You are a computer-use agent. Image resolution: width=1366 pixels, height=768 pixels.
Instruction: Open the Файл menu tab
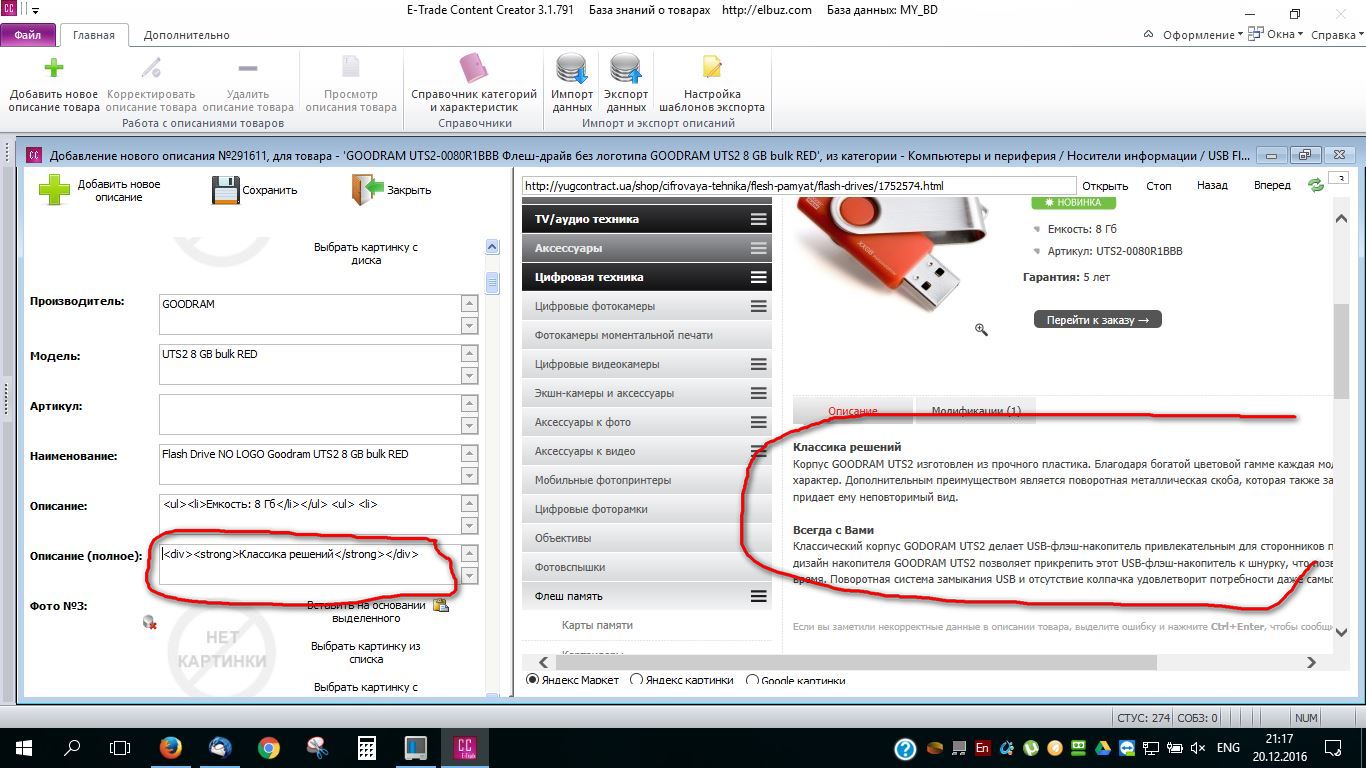click(28, 35)
